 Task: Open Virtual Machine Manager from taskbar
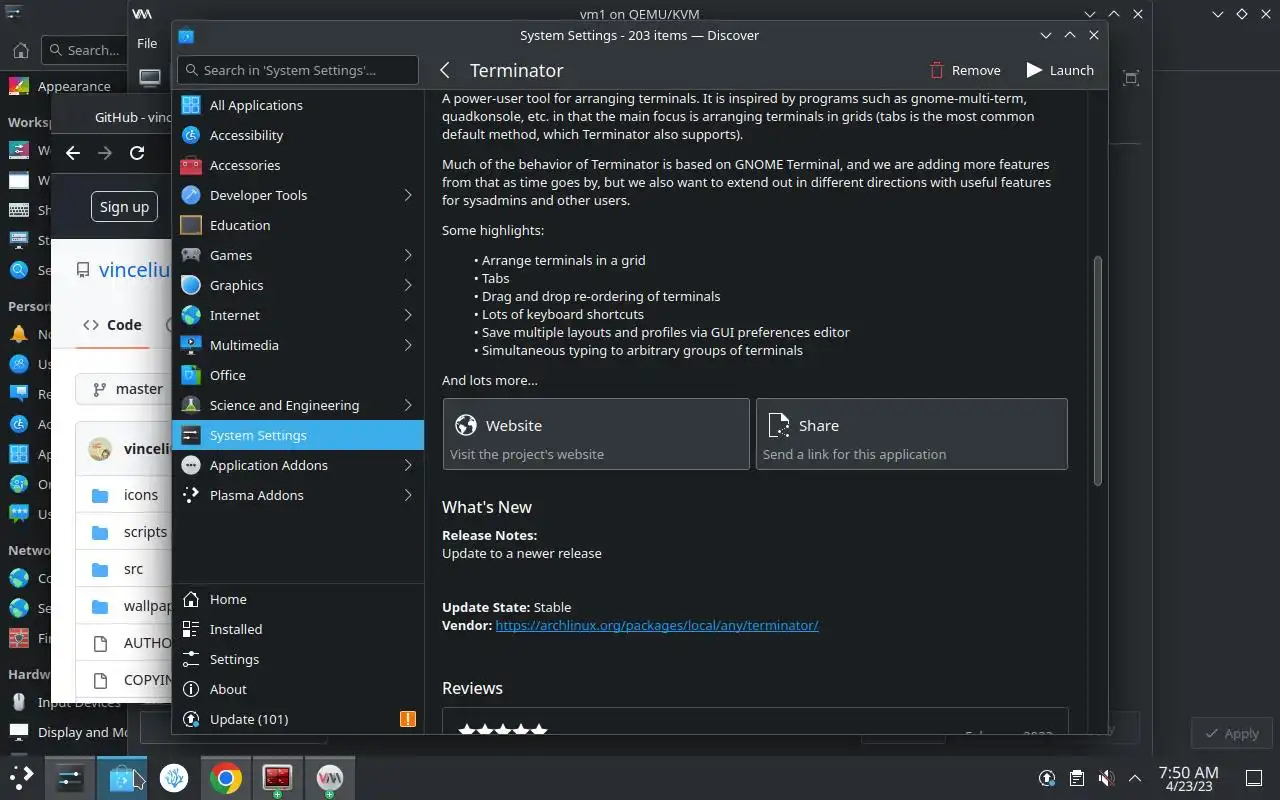tap(330, 777)
